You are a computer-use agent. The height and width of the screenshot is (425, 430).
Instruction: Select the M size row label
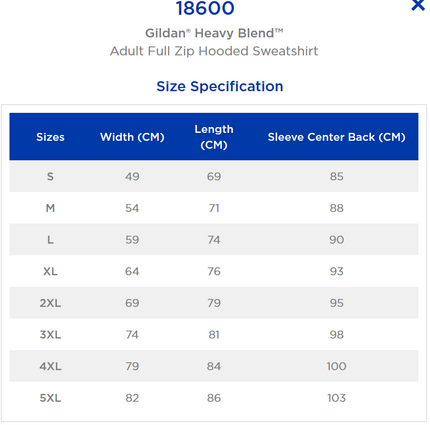tap(50, 208)
